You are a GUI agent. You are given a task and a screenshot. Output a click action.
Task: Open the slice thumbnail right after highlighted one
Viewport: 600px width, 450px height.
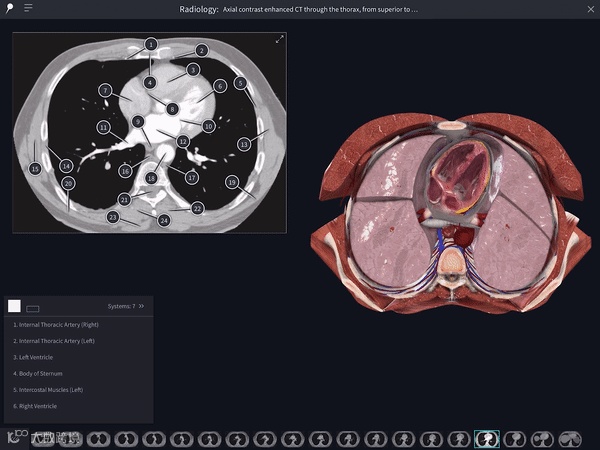[x=515, y=439]
